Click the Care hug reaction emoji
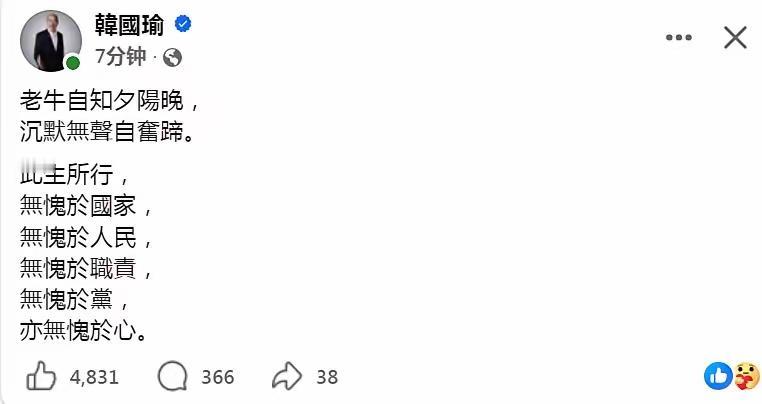Screen dimensions: 762x404 [746, 376]
